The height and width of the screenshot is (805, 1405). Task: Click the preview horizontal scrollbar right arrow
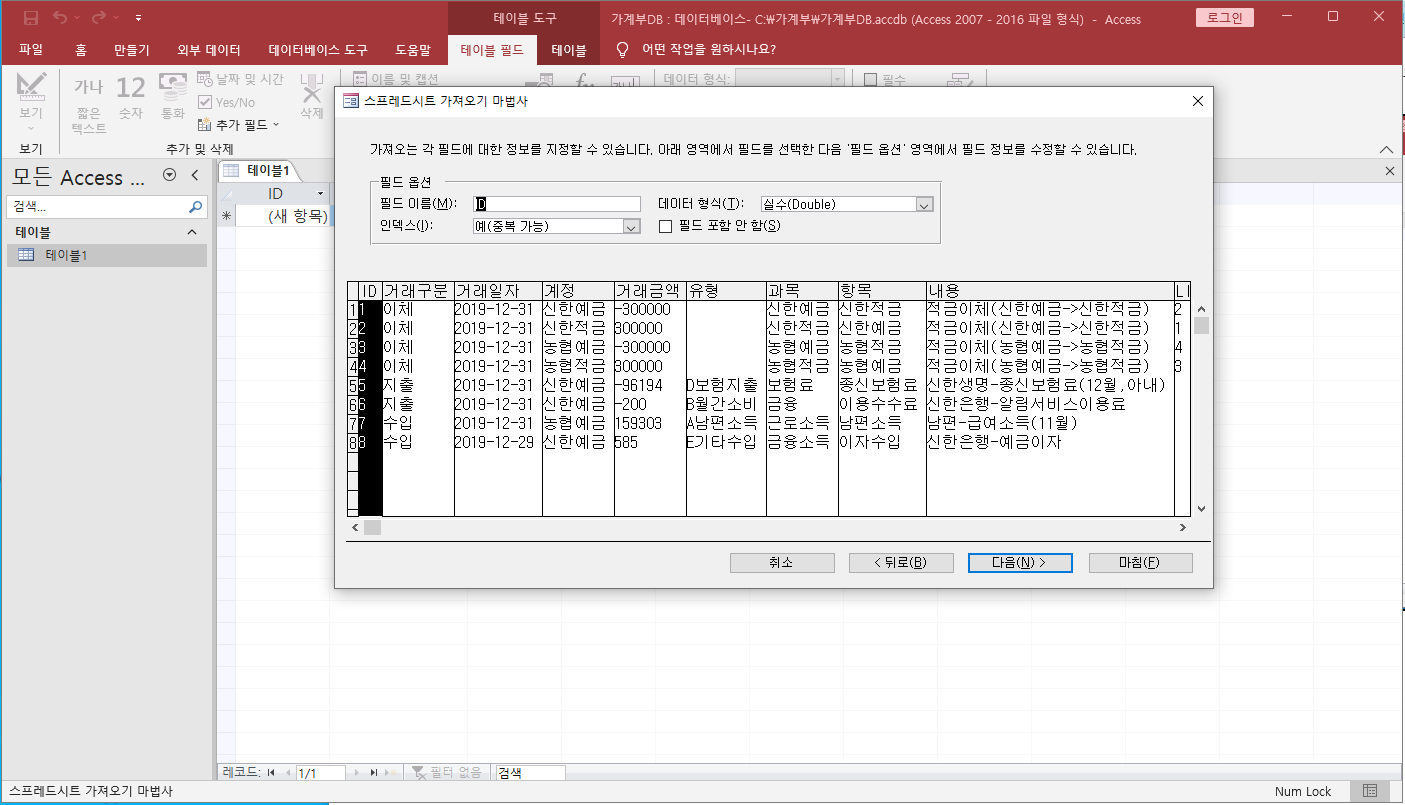tap(1182, 527)
